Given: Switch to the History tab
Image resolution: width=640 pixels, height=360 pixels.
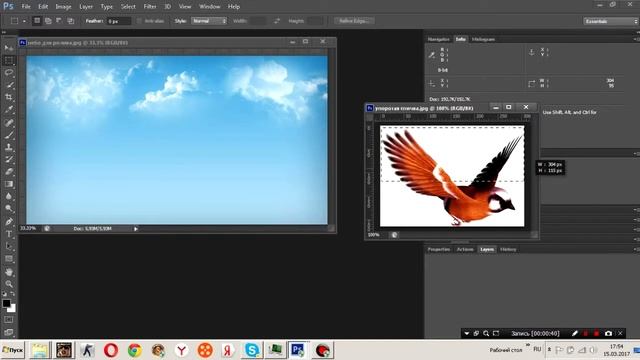Looking at the screenshot, I should pos(508,249).
